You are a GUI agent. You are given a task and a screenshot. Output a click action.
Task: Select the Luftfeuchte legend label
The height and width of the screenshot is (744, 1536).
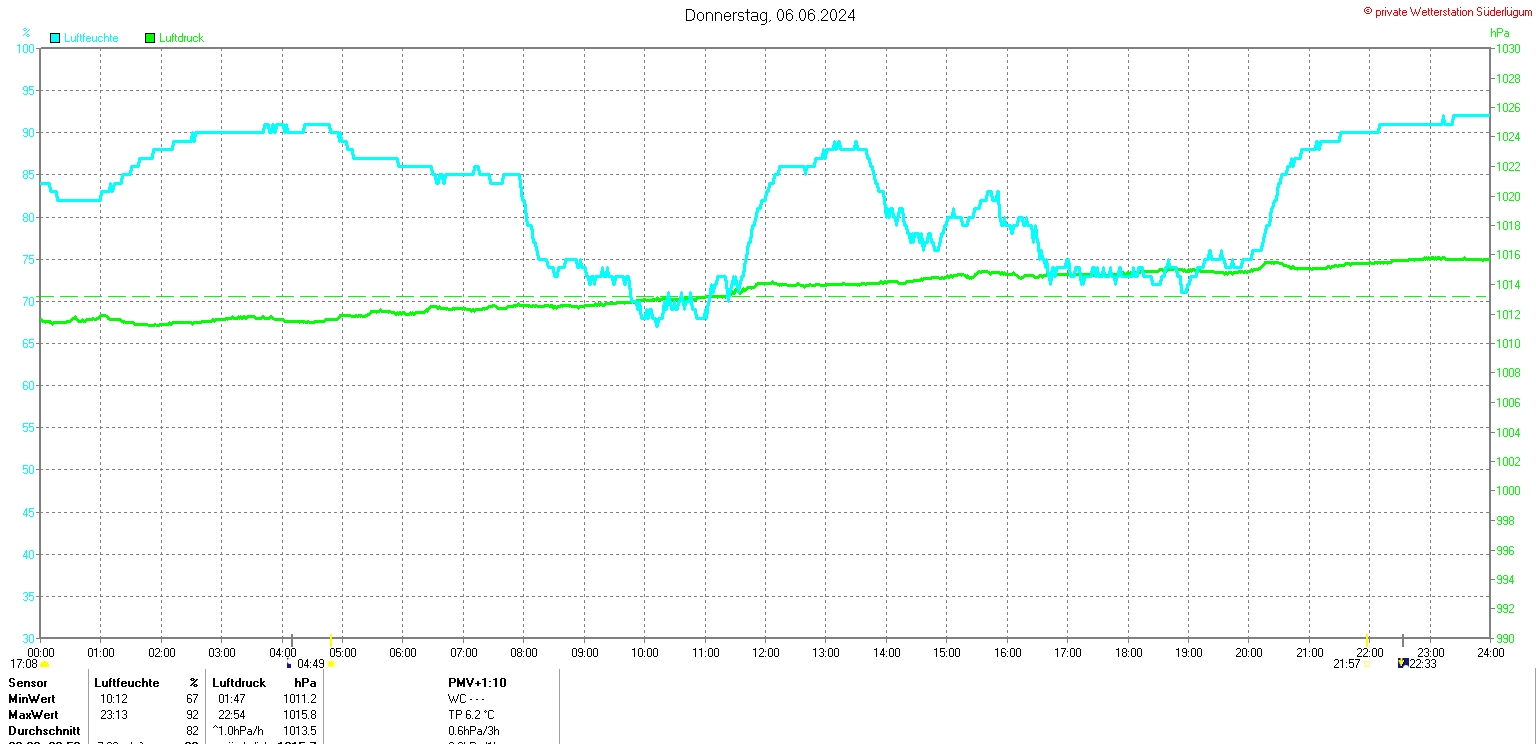pos(91,38)
